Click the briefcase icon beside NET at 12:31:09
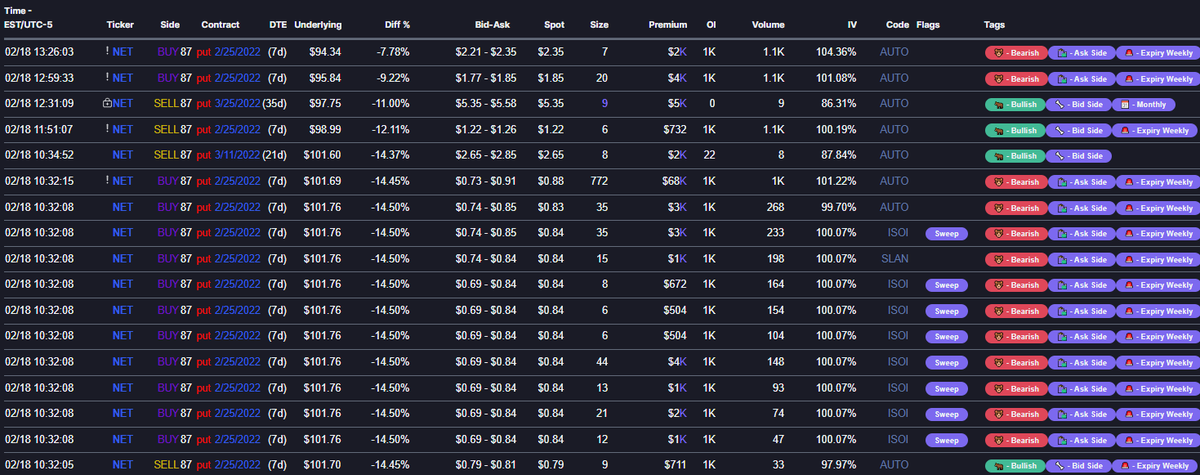The image size is (1200, 475). pos(107,103)
